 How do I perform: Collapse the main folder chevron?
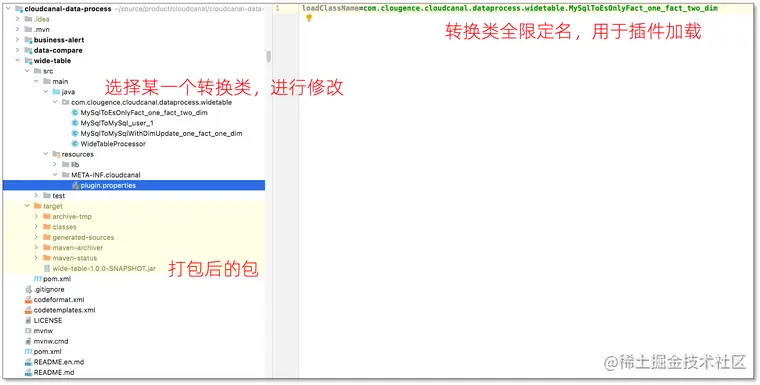[x=36, y=81]
